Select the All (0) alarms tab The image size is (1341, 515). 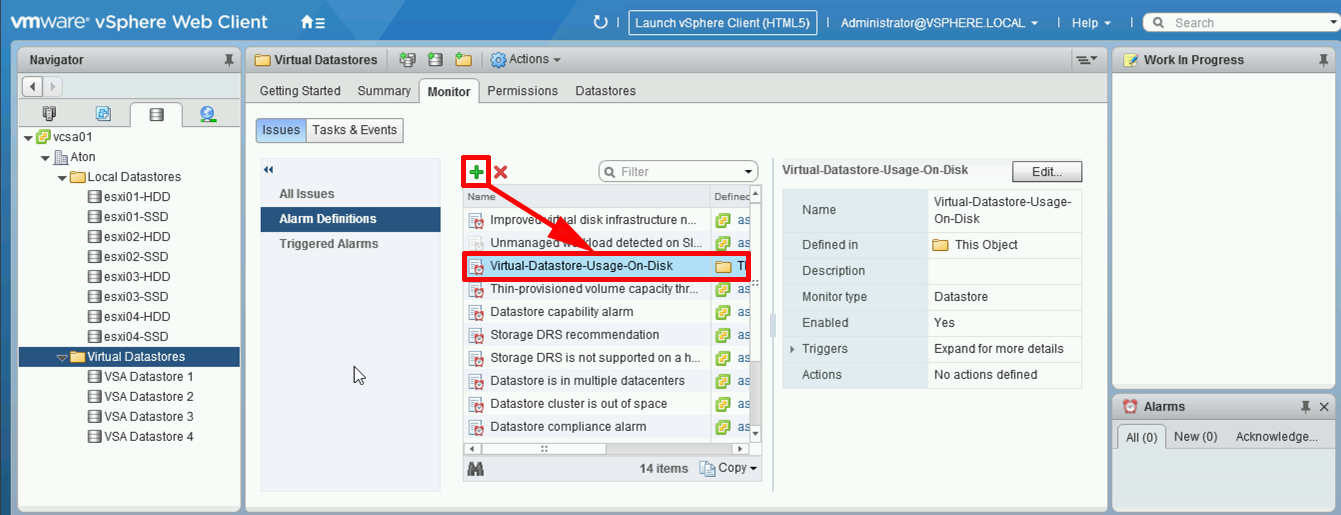(1141, 437)
